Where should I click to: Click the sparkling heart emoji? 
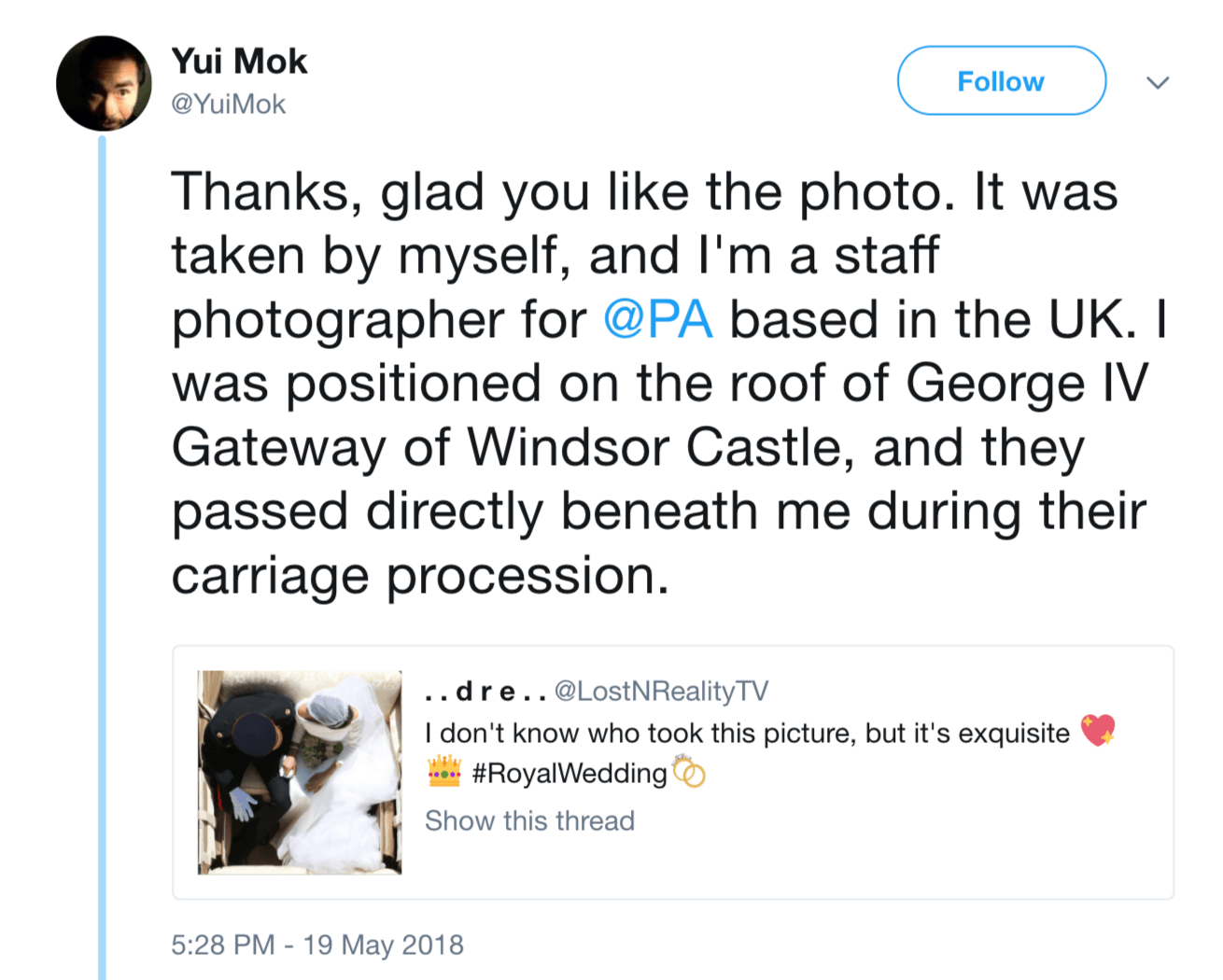point(1098,731)
